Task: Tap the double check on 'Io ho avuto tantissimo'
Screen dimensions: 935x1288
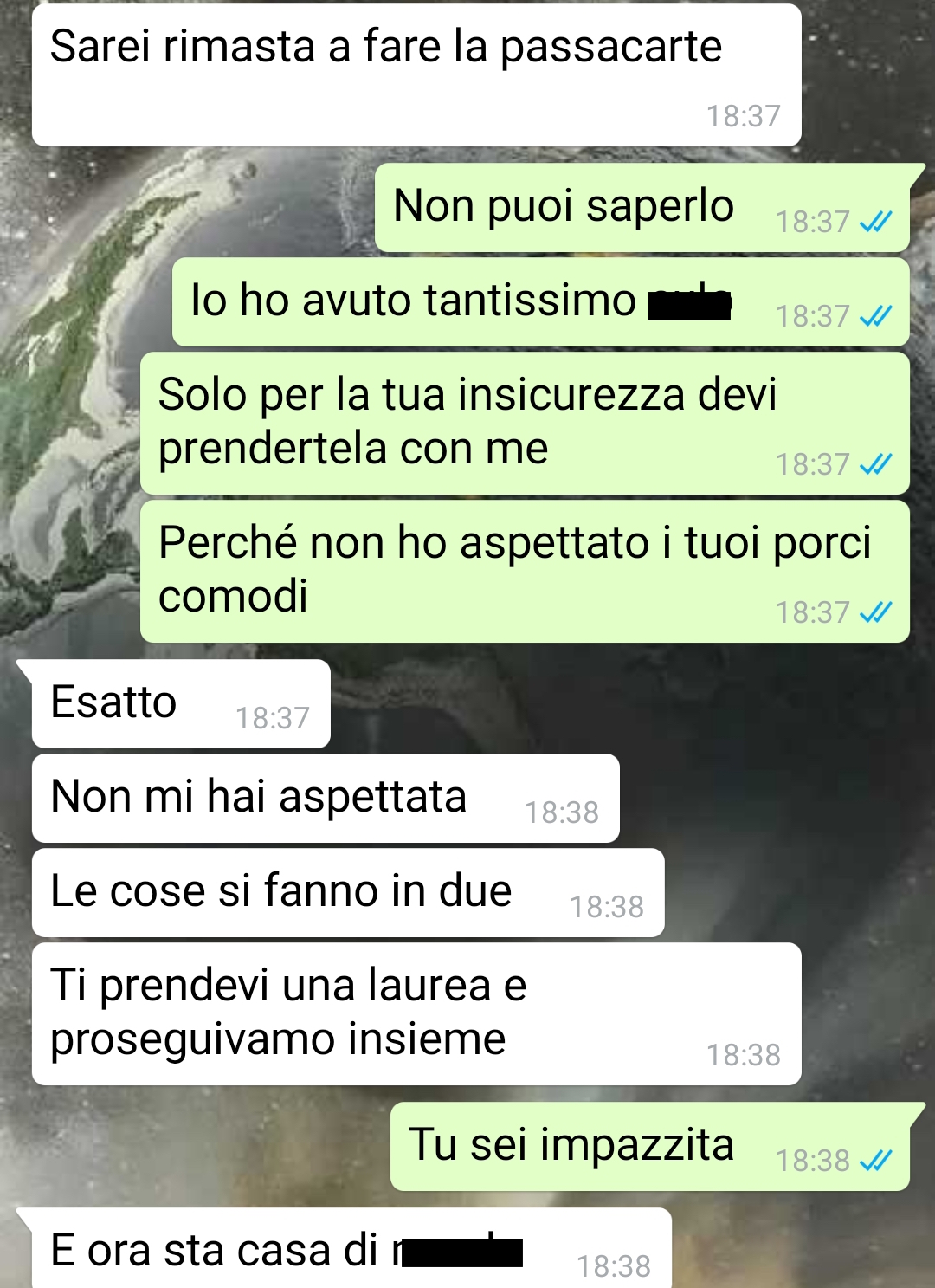Action: (x=875, y=317)
